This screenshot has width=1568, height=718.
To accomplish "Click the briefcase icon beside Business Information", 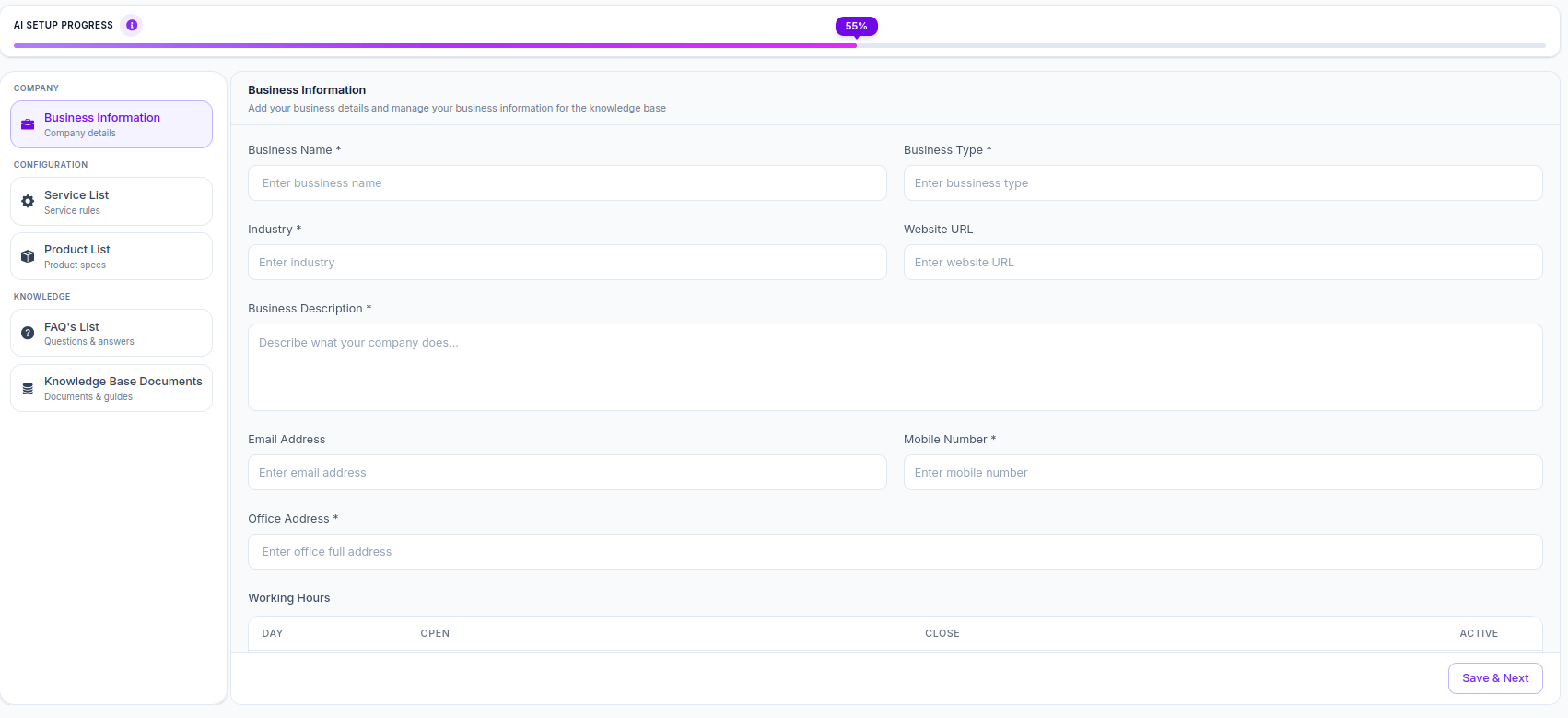I will coord(28,124).
